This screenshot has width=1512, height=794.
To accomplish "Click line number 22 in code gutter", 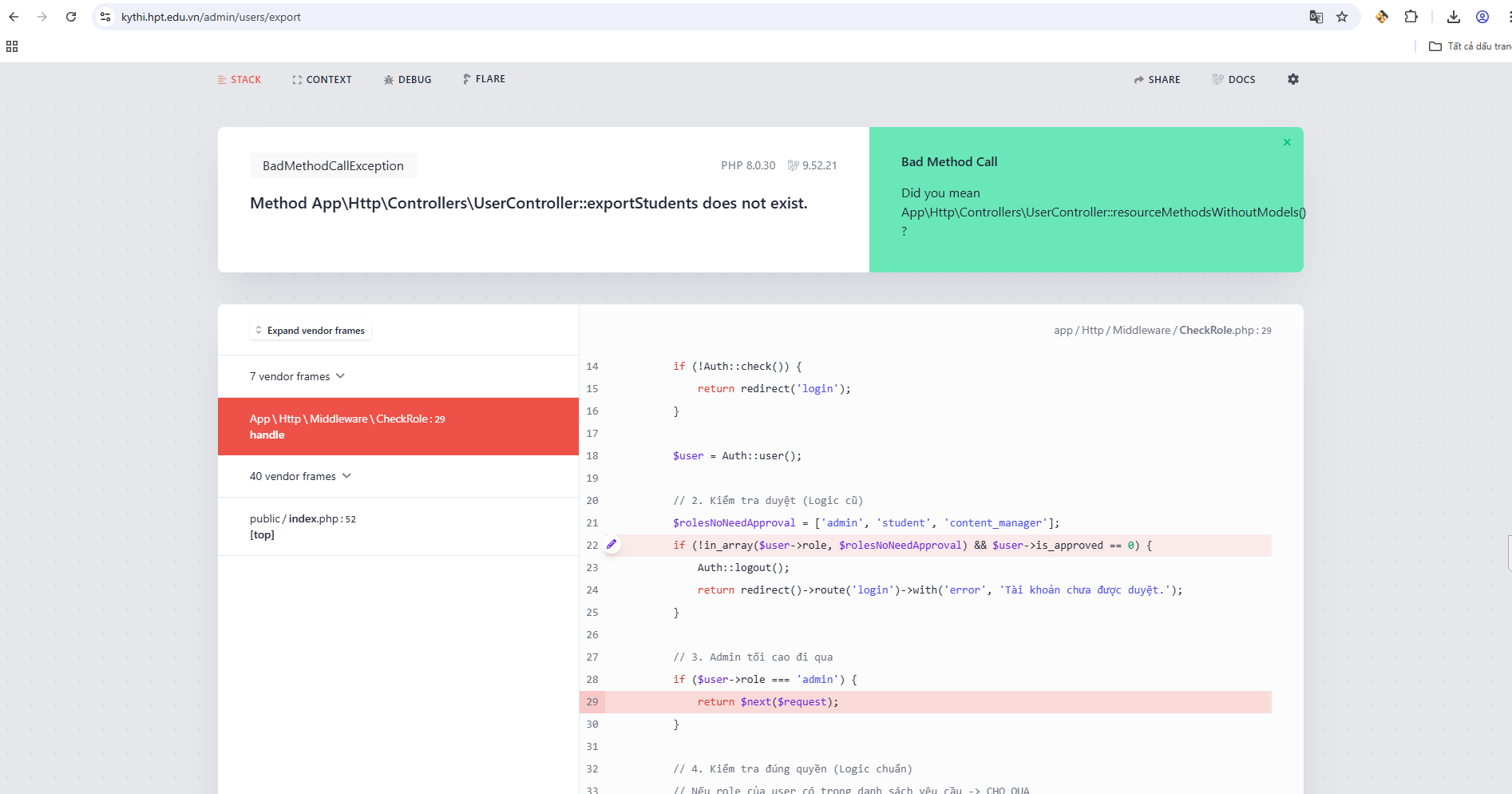I will coord(592,546).
